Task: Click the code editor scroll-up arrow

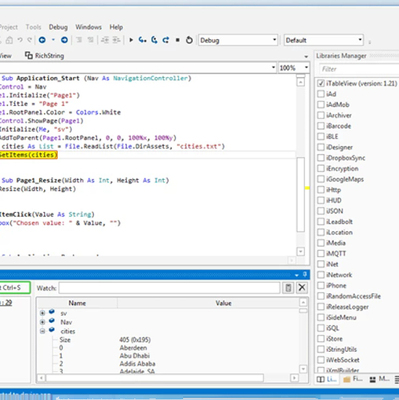Action: pyautogui.click(x=301, y=81)
